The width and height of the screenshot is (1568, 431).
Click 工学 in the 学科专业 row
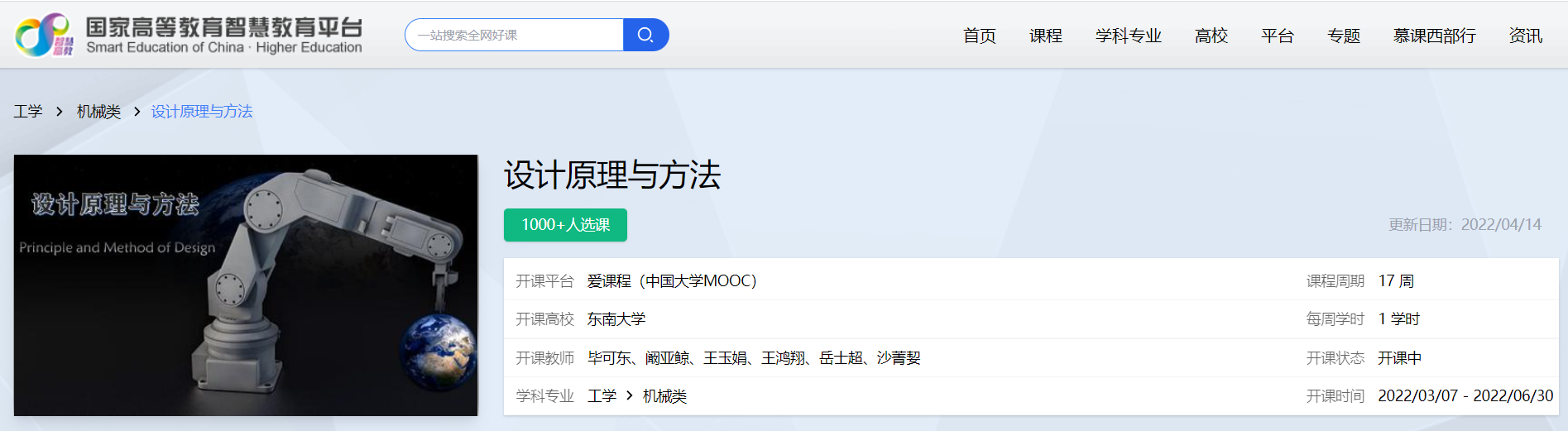[x=602, y=396]
